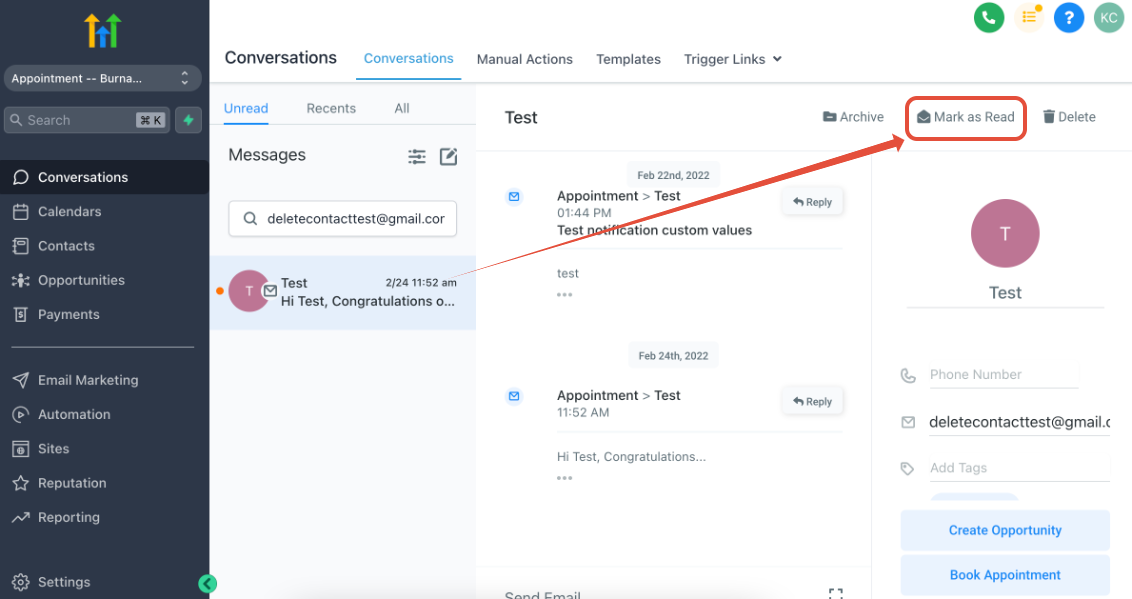The width and height of the screenshot is (1132, 599).
Task: Delete the Test conversation with trash icon
Action: pyautogui.click(x=1068, y=116)
